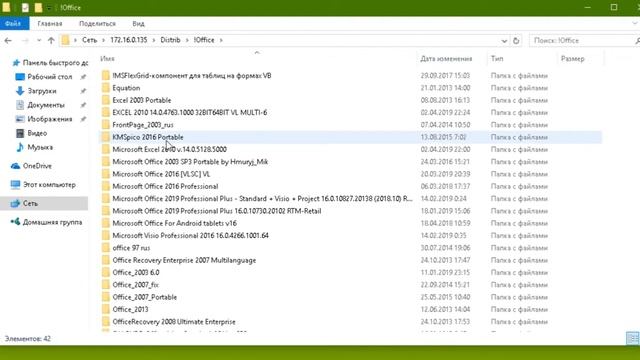
Task: Click folder icon of Excel 2003 Portable
Action: [106, 100]
